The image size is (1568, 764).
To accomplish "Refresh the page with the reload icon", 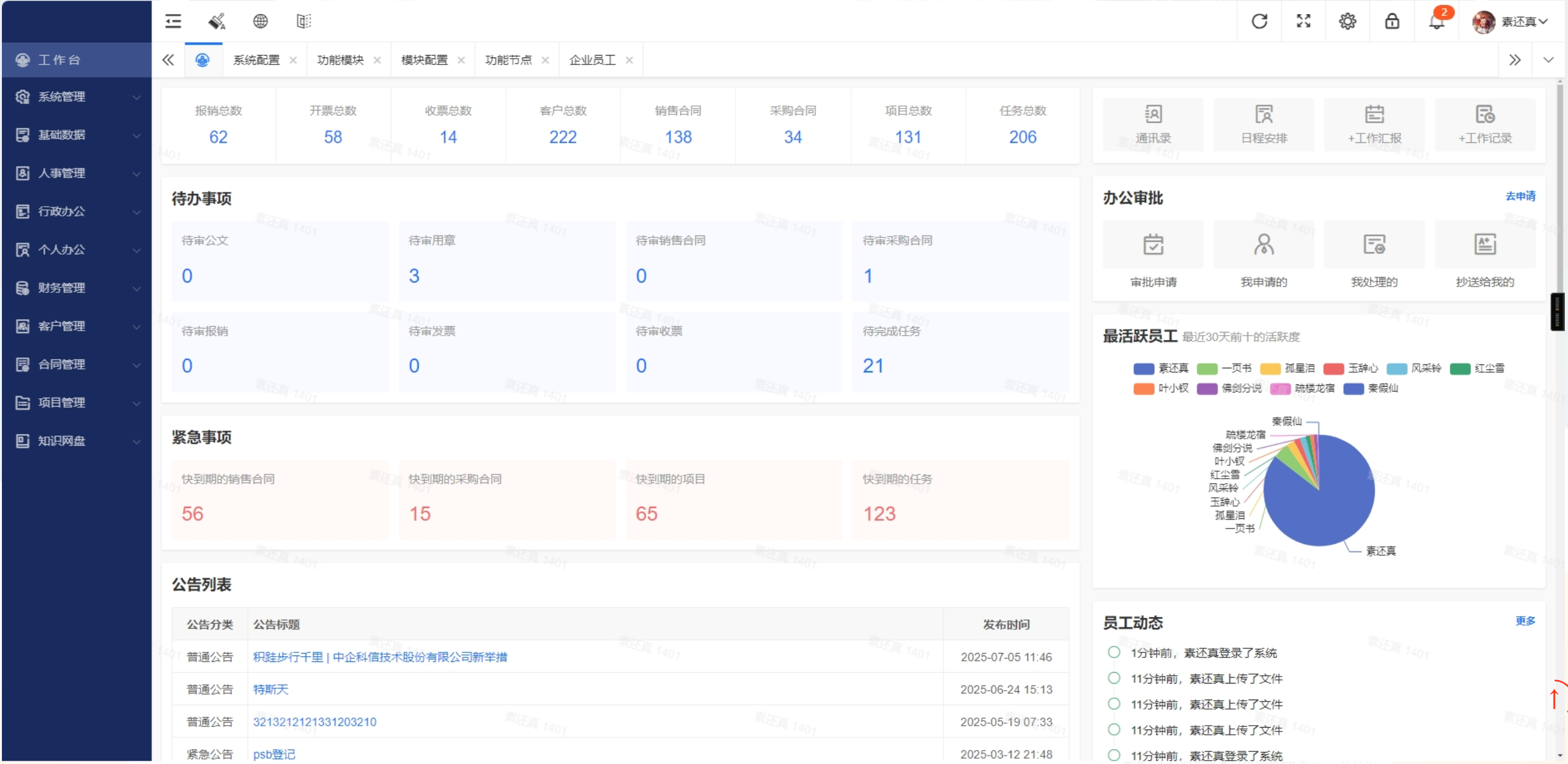I will 1259,21.
